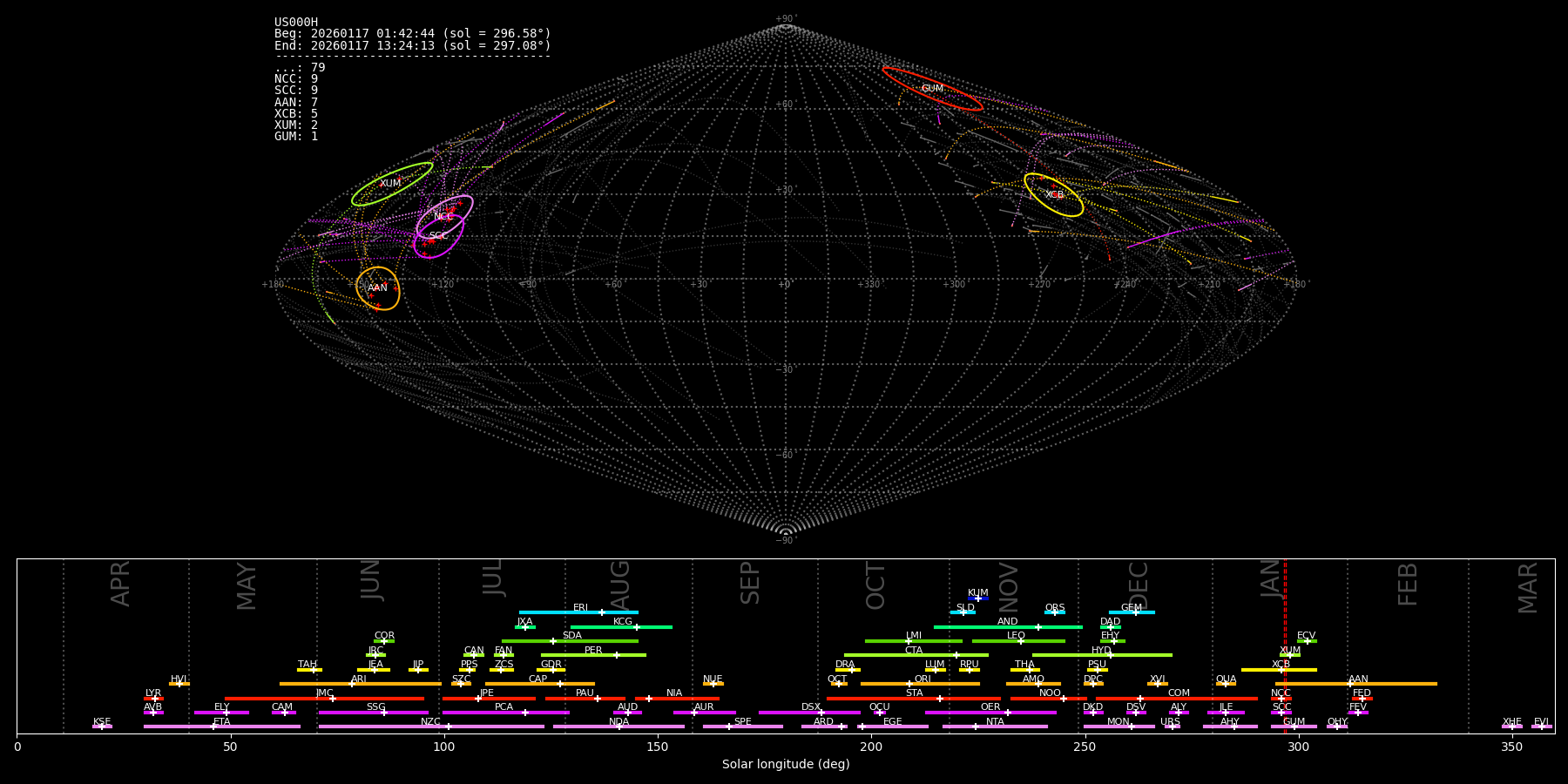
Task: Click the 'Solar longitude (deg)' axis title
Action: pos(786,765)
